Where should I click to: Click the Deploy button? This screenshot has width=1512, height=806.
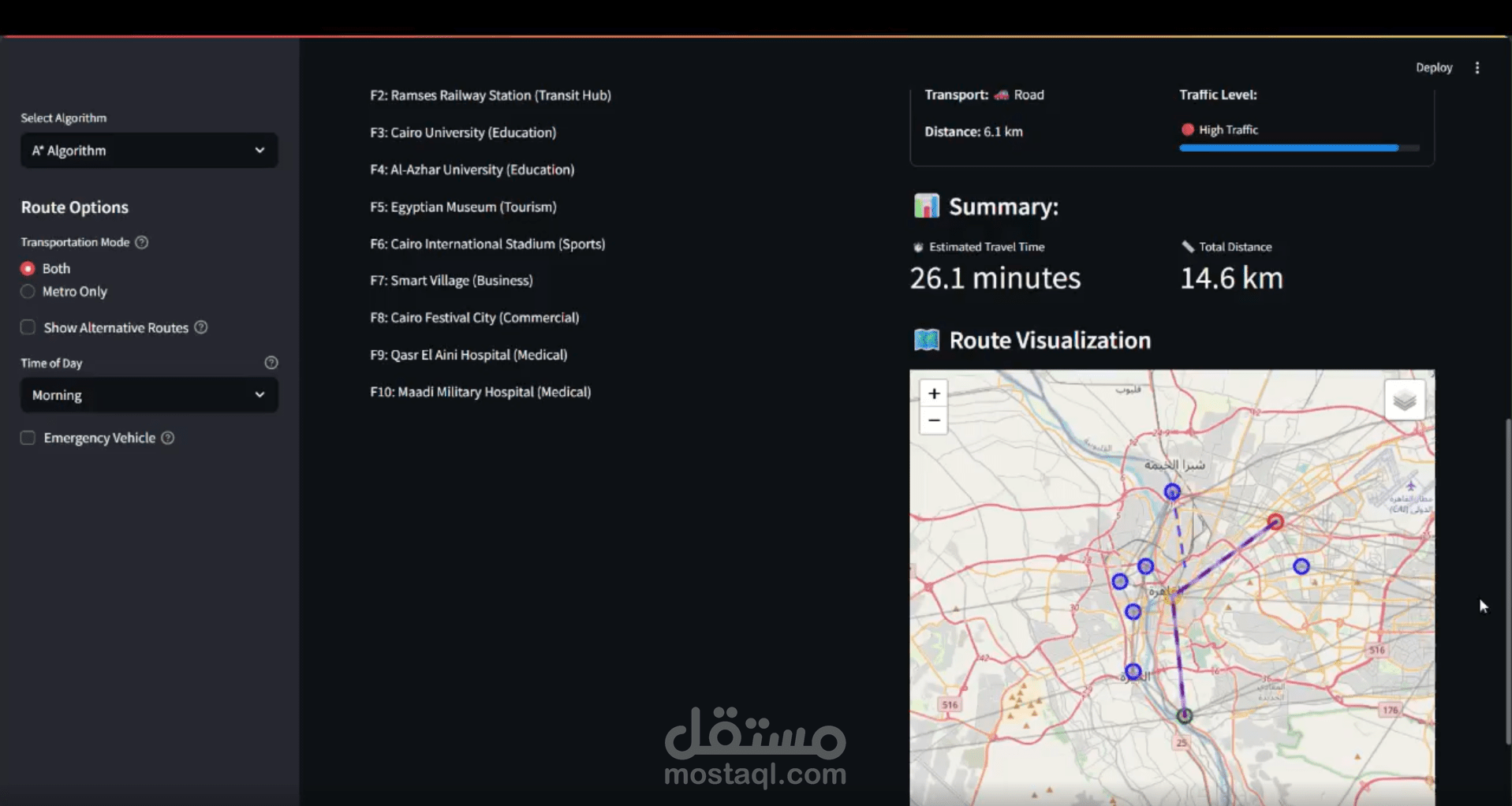[1434, 68]
